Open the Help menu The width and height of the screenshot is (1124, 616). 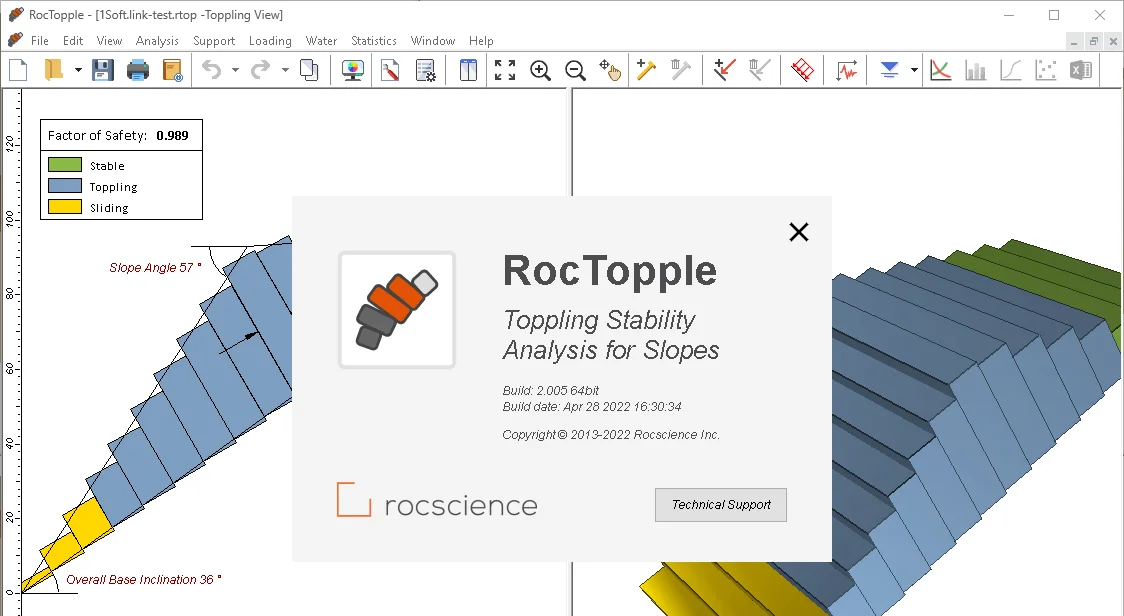pyautogui.click(x=481, y=41)
